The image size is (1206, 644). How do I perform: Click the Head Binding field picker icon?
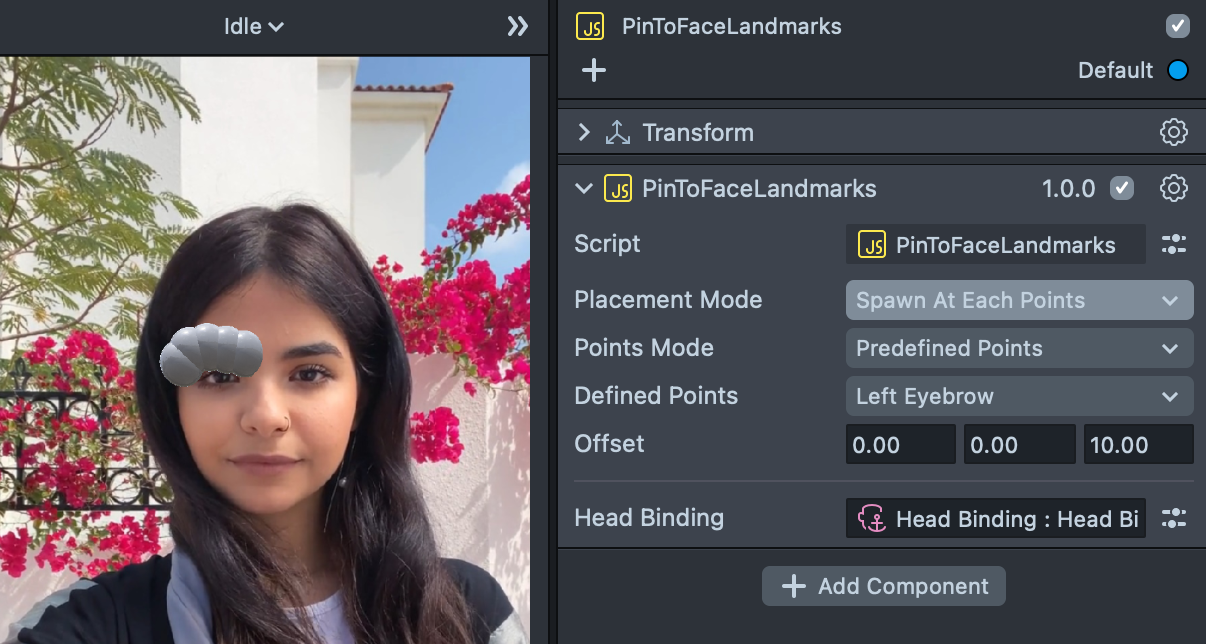tap(1173, 518)
